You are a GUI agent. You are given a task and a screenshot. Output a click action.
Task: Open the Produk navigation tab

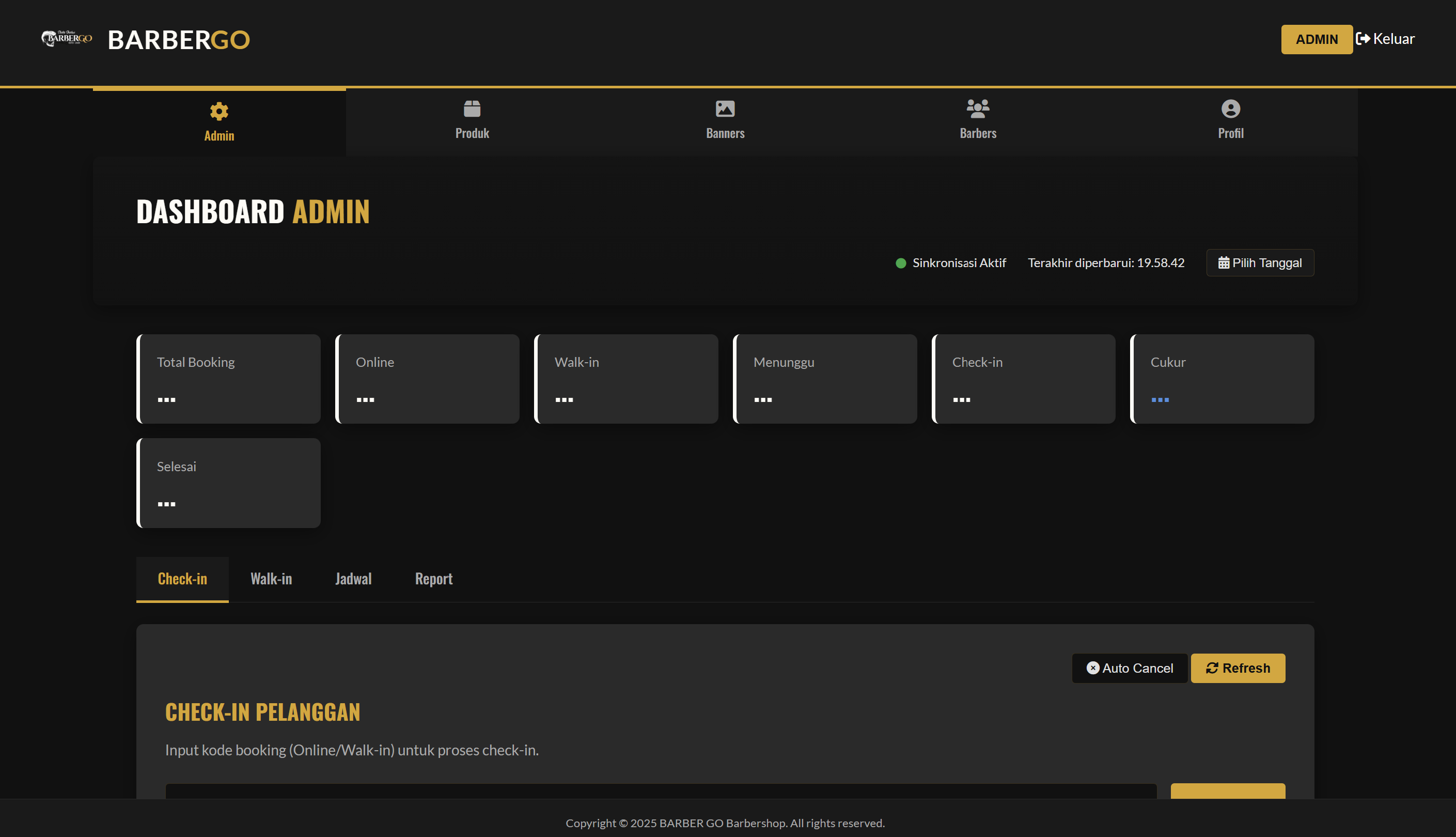472,121
